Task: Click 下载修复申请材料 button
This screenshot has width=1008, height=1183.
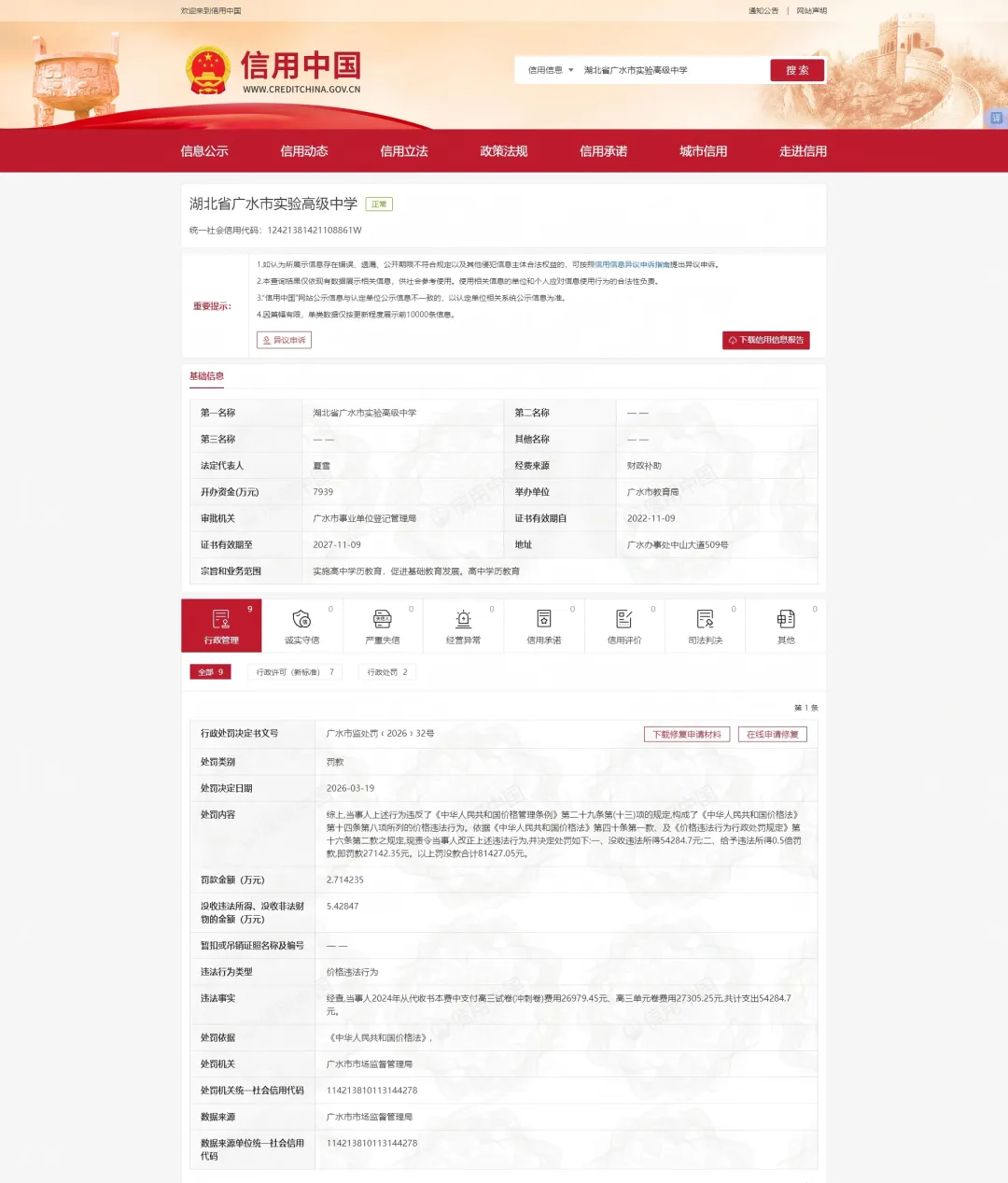Action: pos(687,735)
